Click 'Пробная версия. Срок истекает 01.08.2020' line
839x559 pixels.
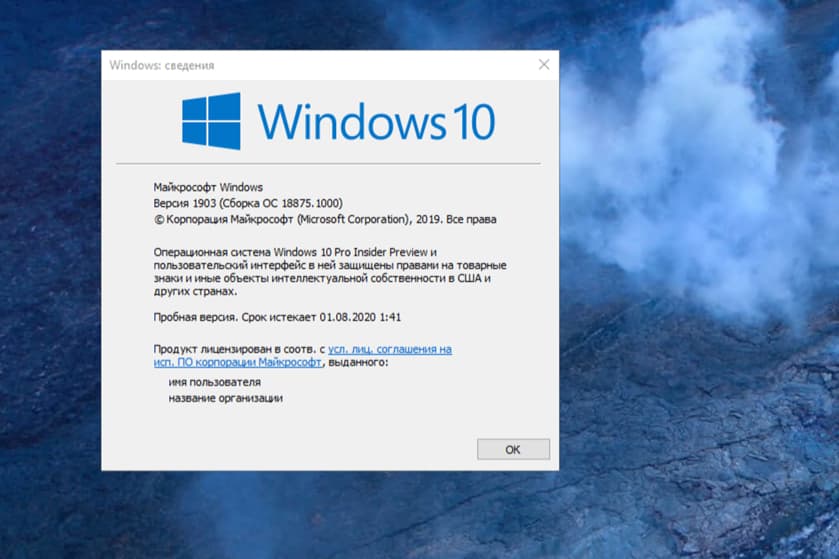(x=277, y=317)
